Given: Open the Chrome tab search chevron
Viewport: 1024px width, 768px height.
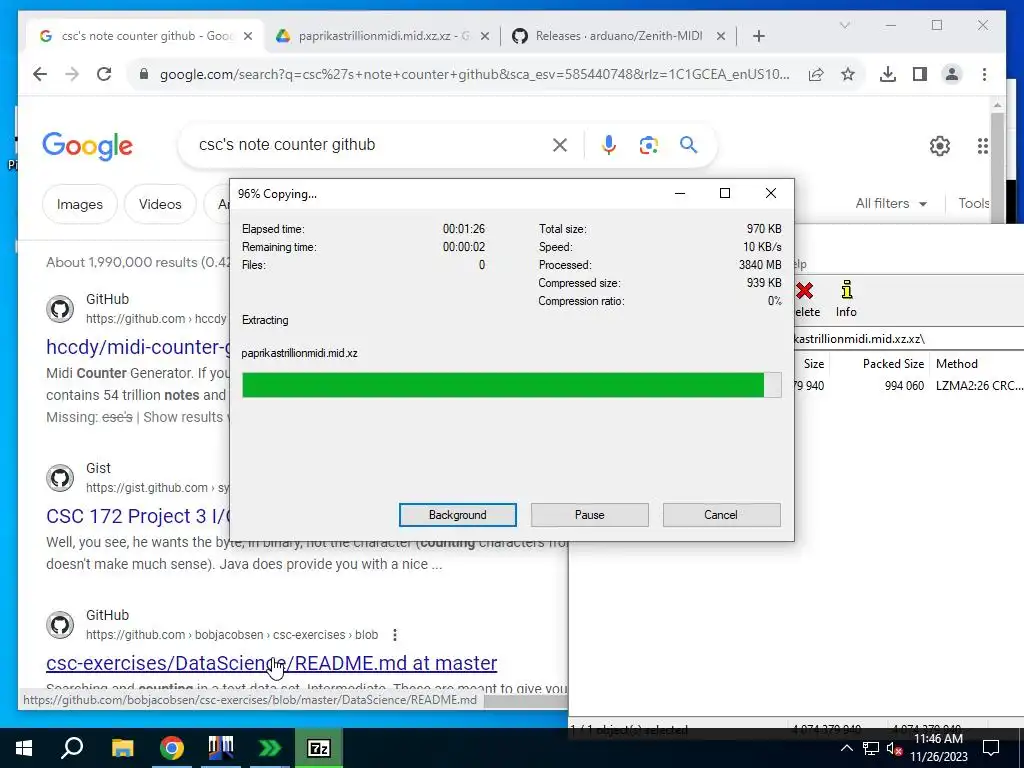Looking at the screenshot, I should point(844,25).
